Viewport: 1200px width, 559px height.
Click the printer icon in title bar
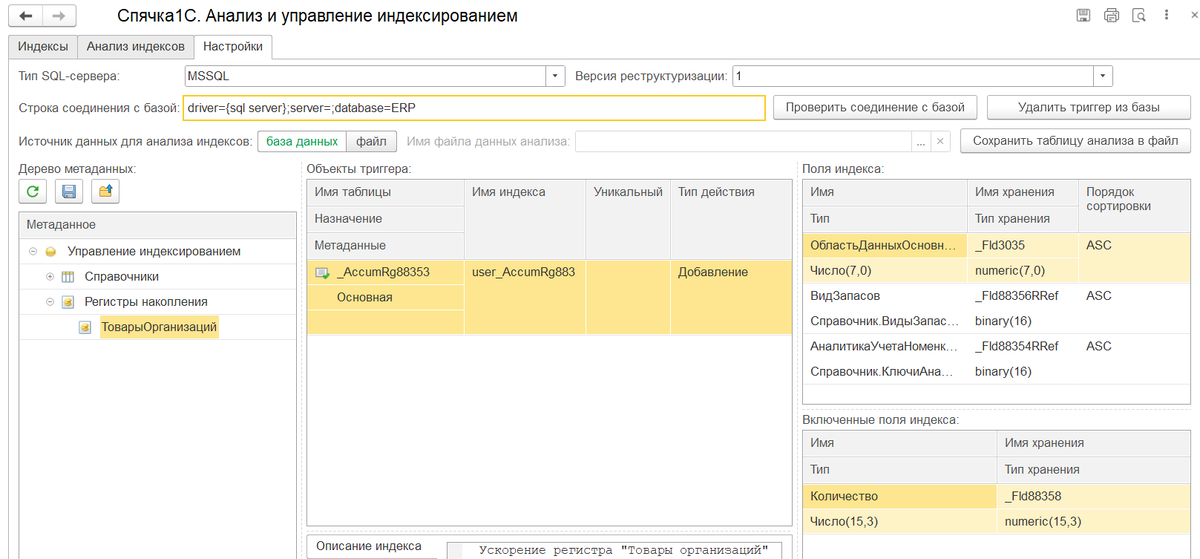(x=1111, y=16)
